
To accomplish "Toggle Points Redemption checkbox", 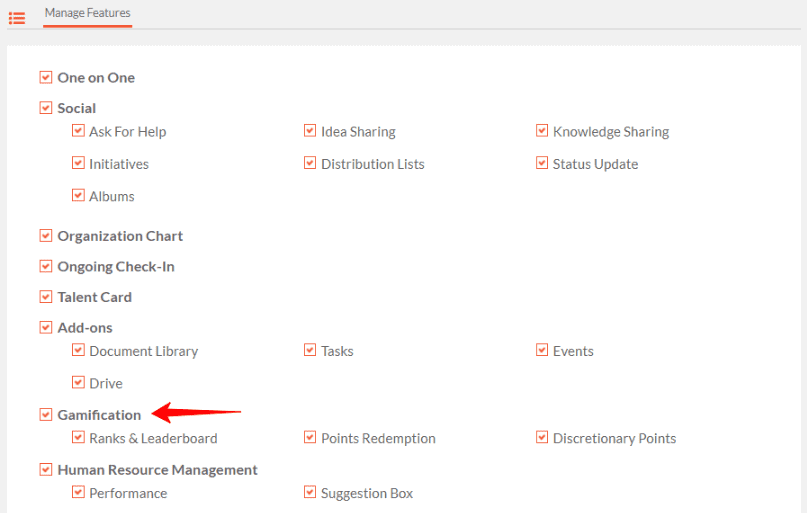I will 310,437.
